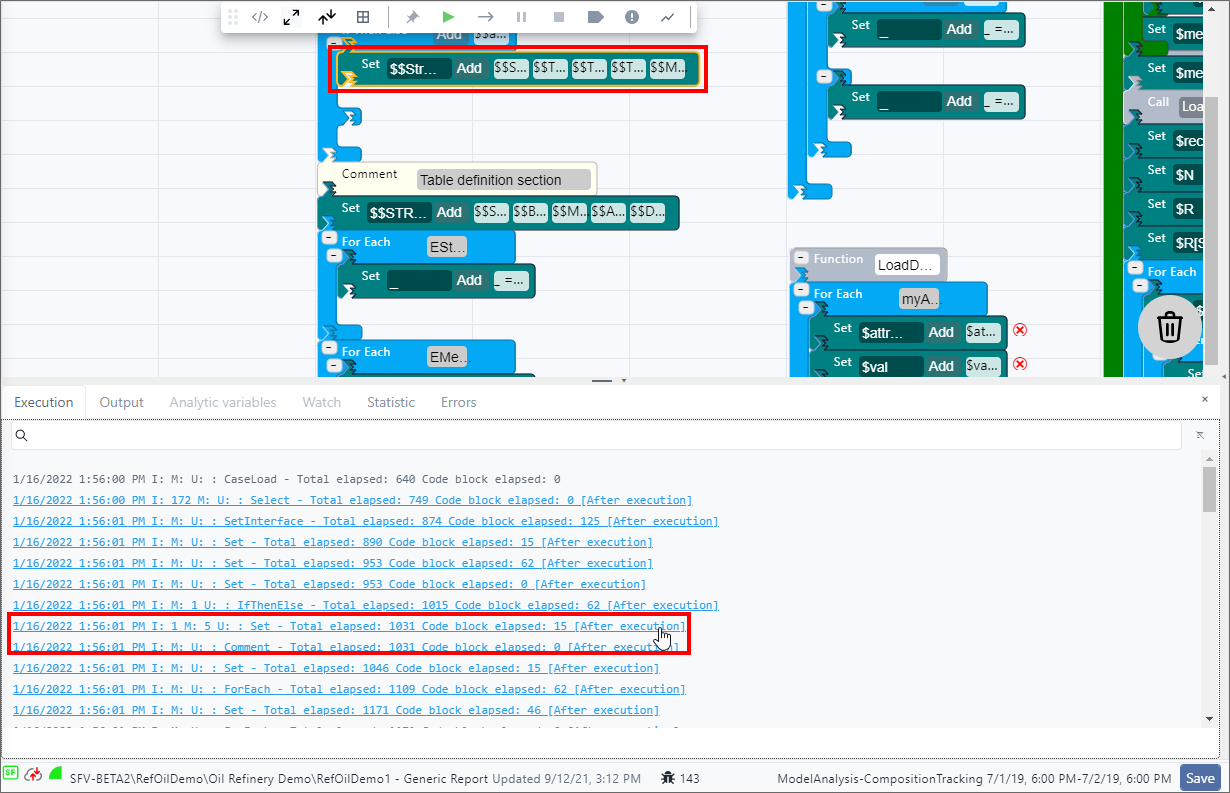
Task: Open the Statistic tab
Action: [x=390, y=402]
